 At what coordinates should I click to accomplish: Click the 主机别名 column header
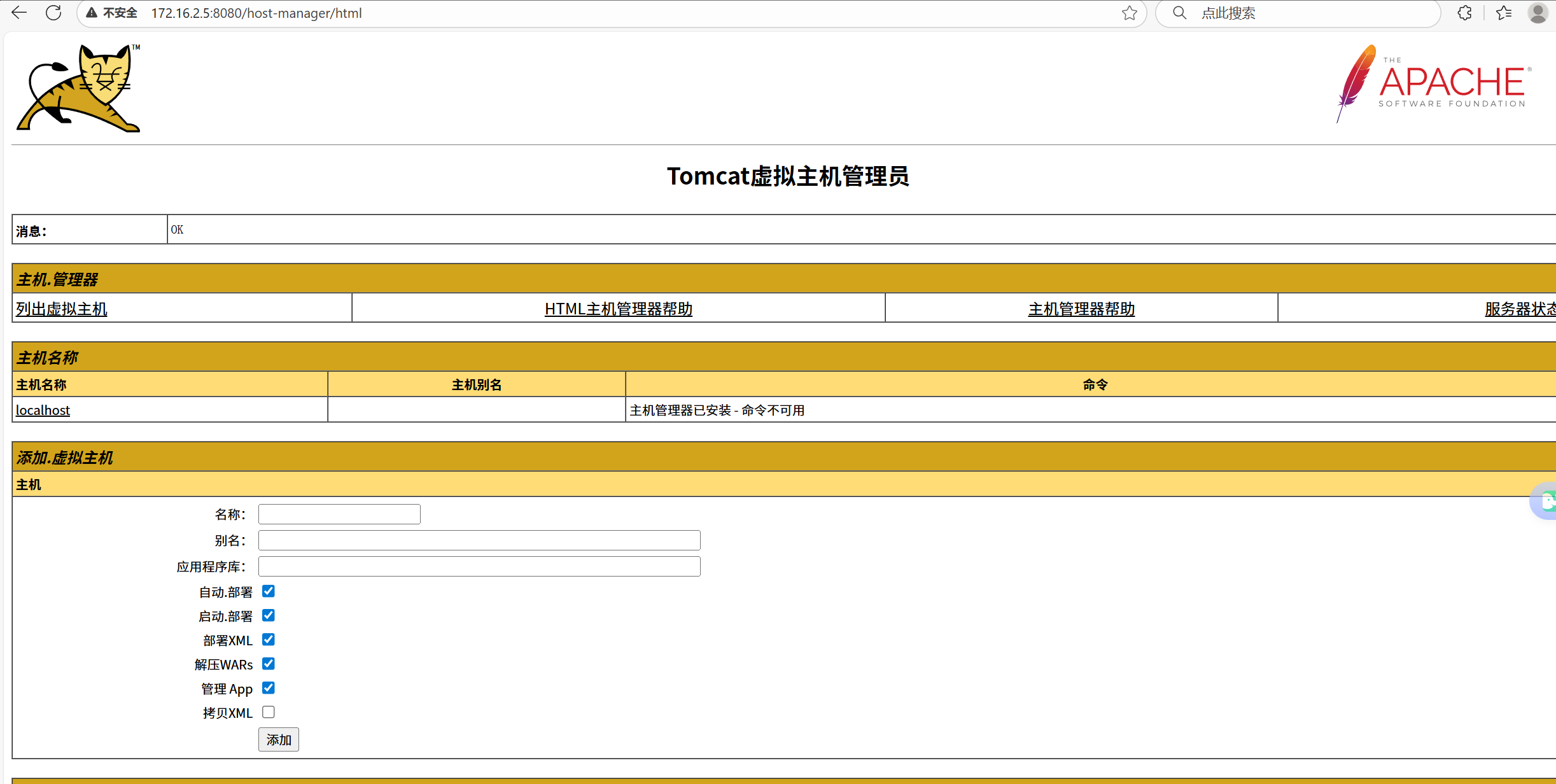click(477, 385)
